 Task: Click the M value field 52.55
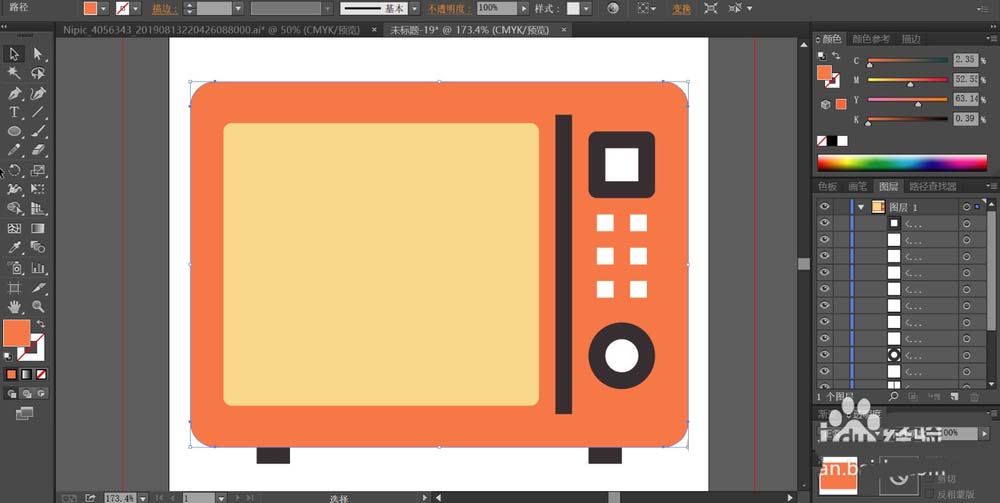pos(966,80)
